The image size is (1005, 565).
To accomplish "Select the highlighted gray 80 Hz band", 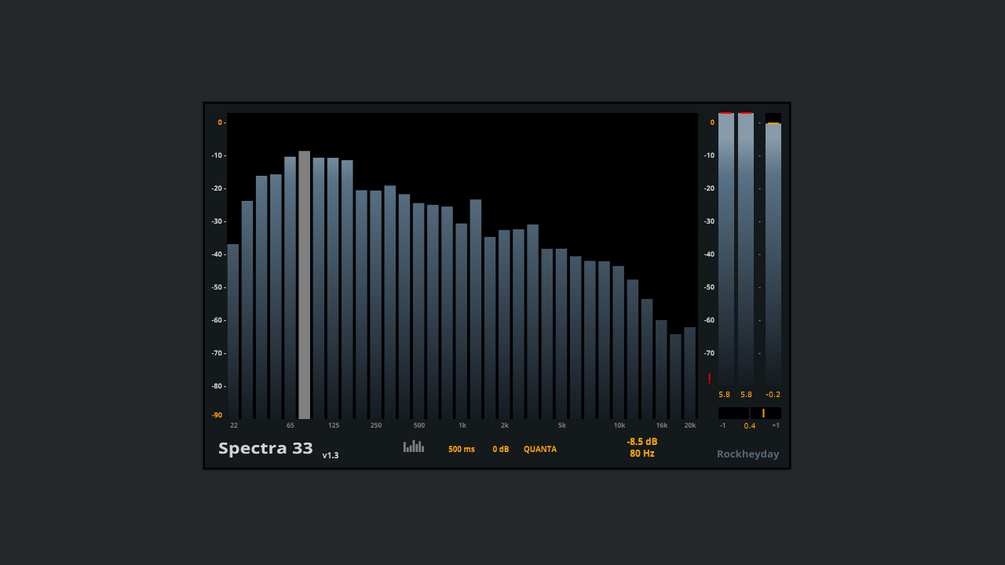I will pyautogui.click(x=304, y=285).
